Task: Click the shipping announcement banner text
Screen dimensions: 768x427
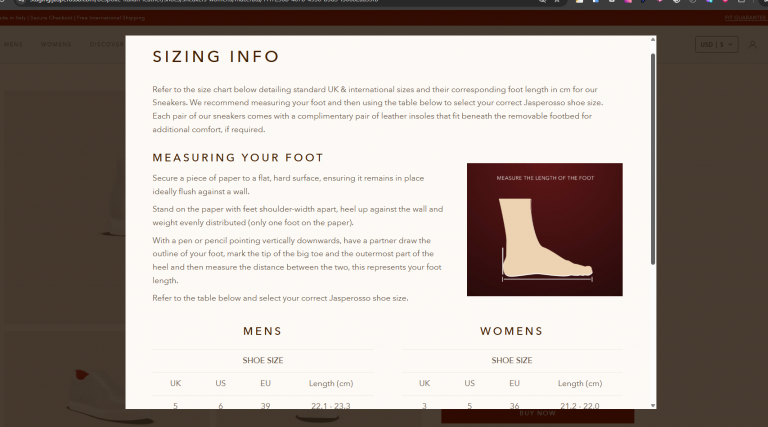Action: [x=72, y=18]
